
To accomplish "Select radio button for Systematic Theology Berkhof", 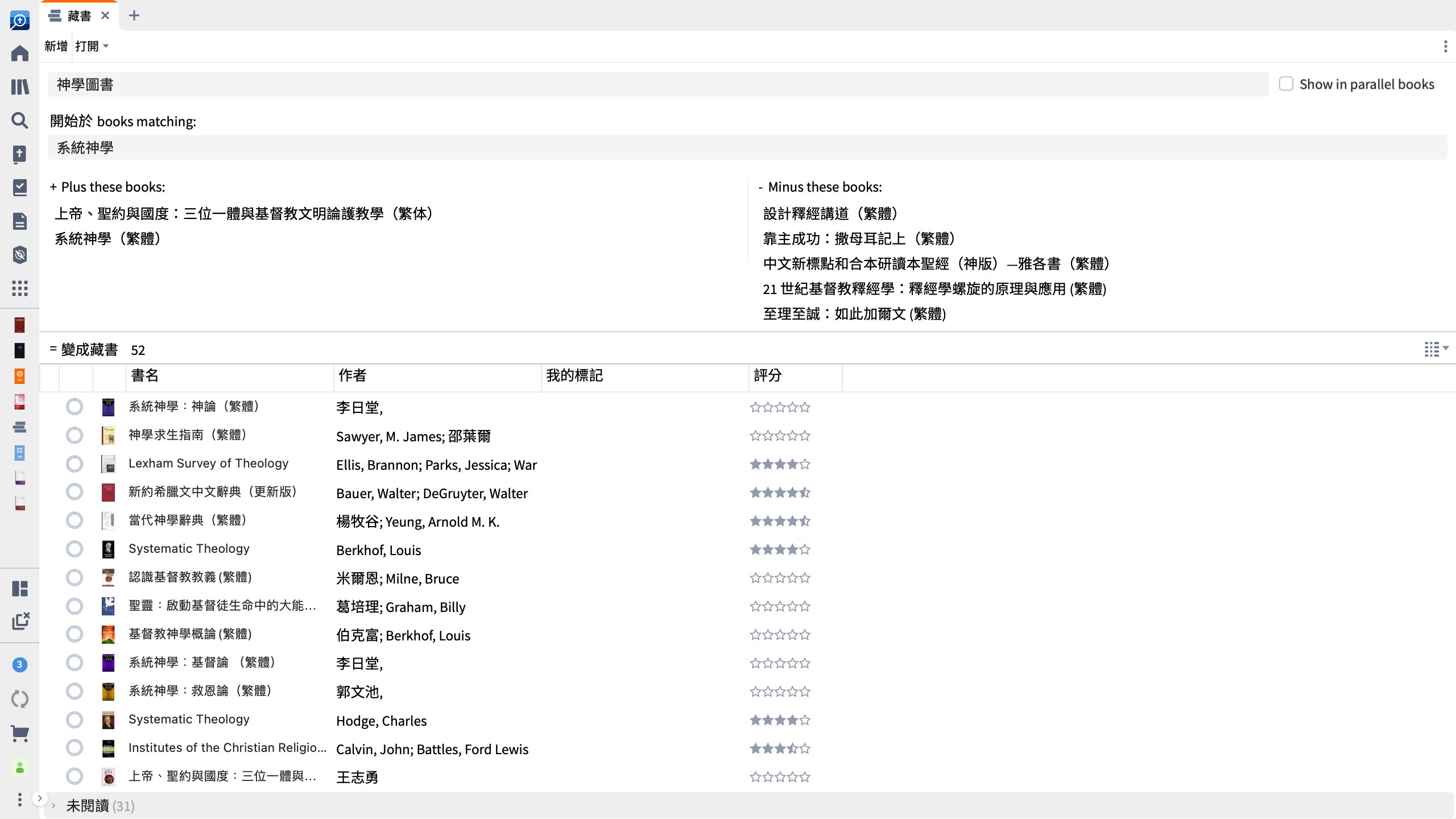I will click(x=75, y=548).
